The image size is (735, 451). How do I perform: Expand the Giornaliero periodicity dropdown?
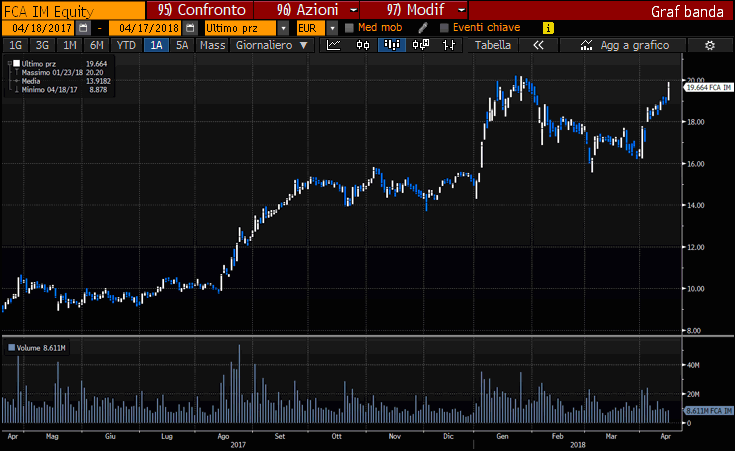[x=304, y=45]
